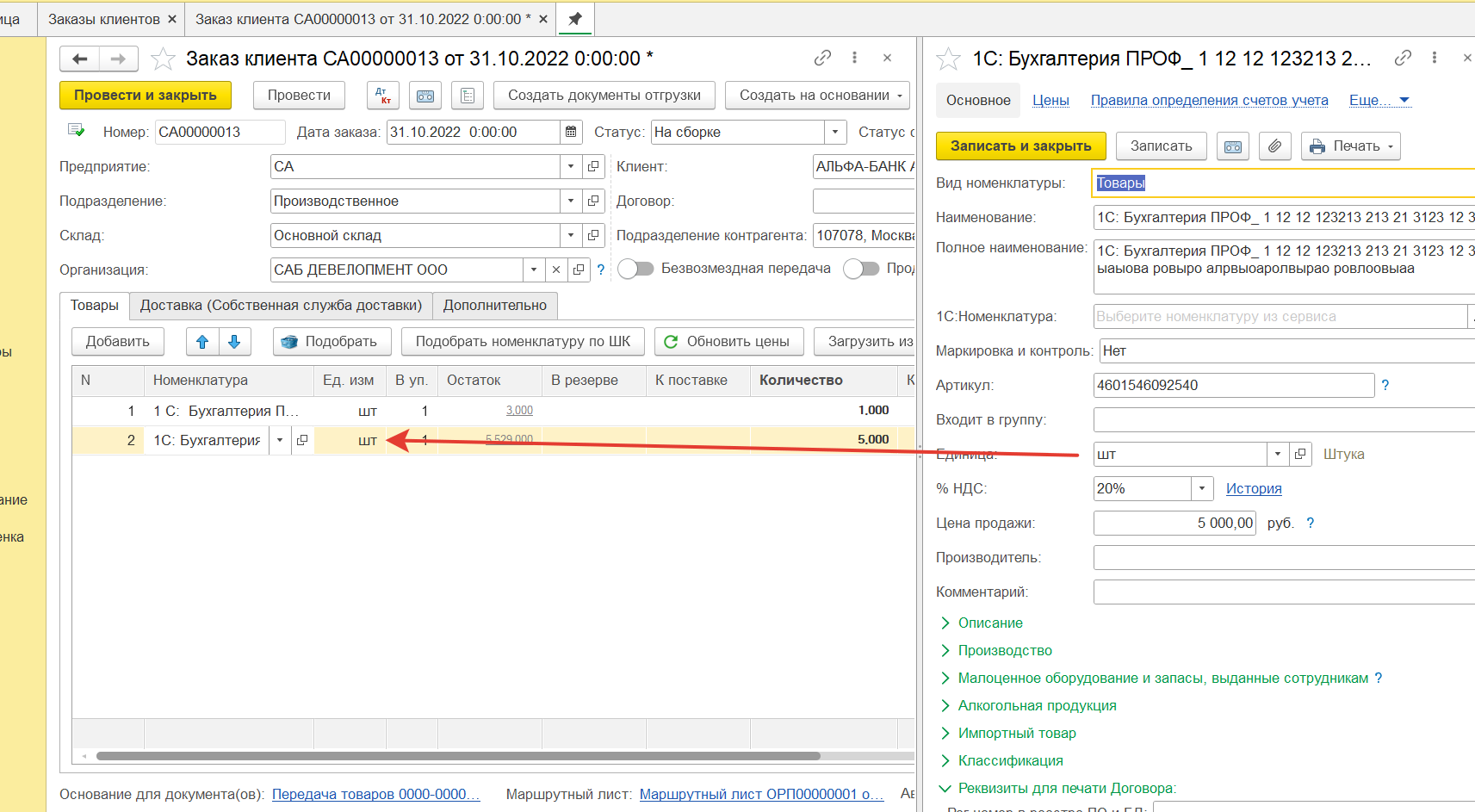1475x812 pixels.
Task: Open attached files paperclip icon
Action: click(x=1275, y=146)
